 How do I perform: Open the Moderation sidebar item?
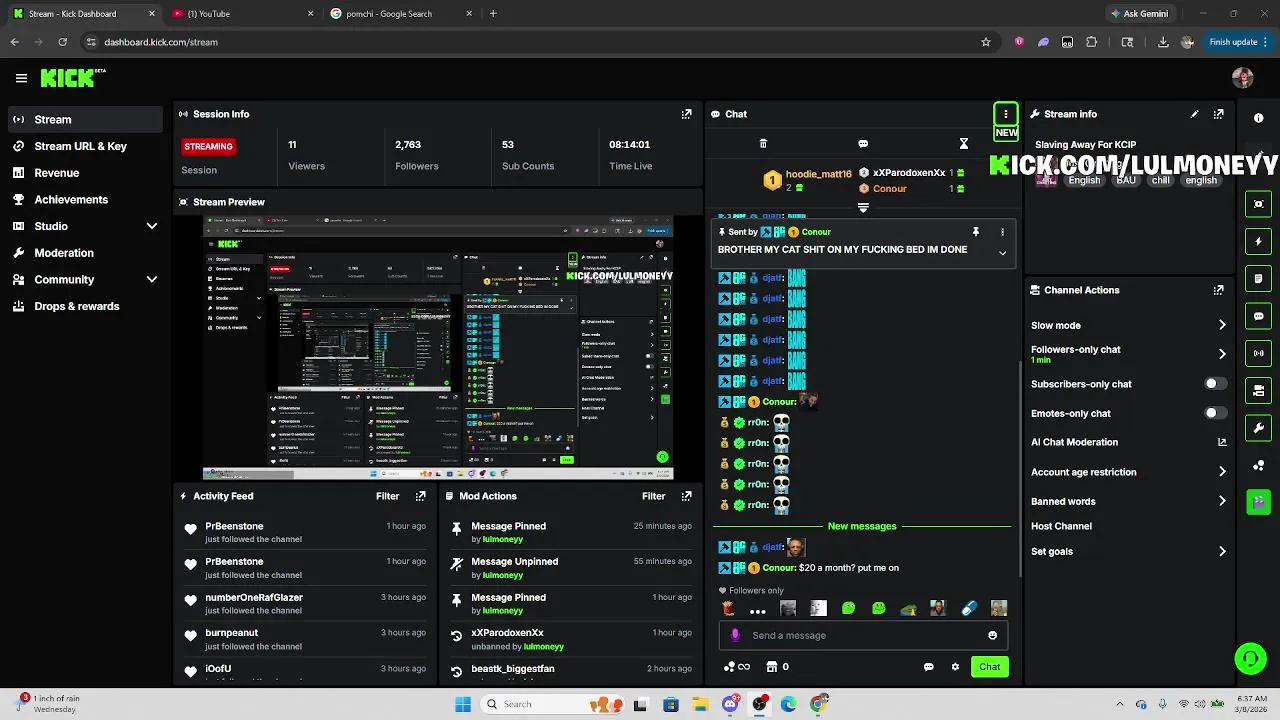84,253
